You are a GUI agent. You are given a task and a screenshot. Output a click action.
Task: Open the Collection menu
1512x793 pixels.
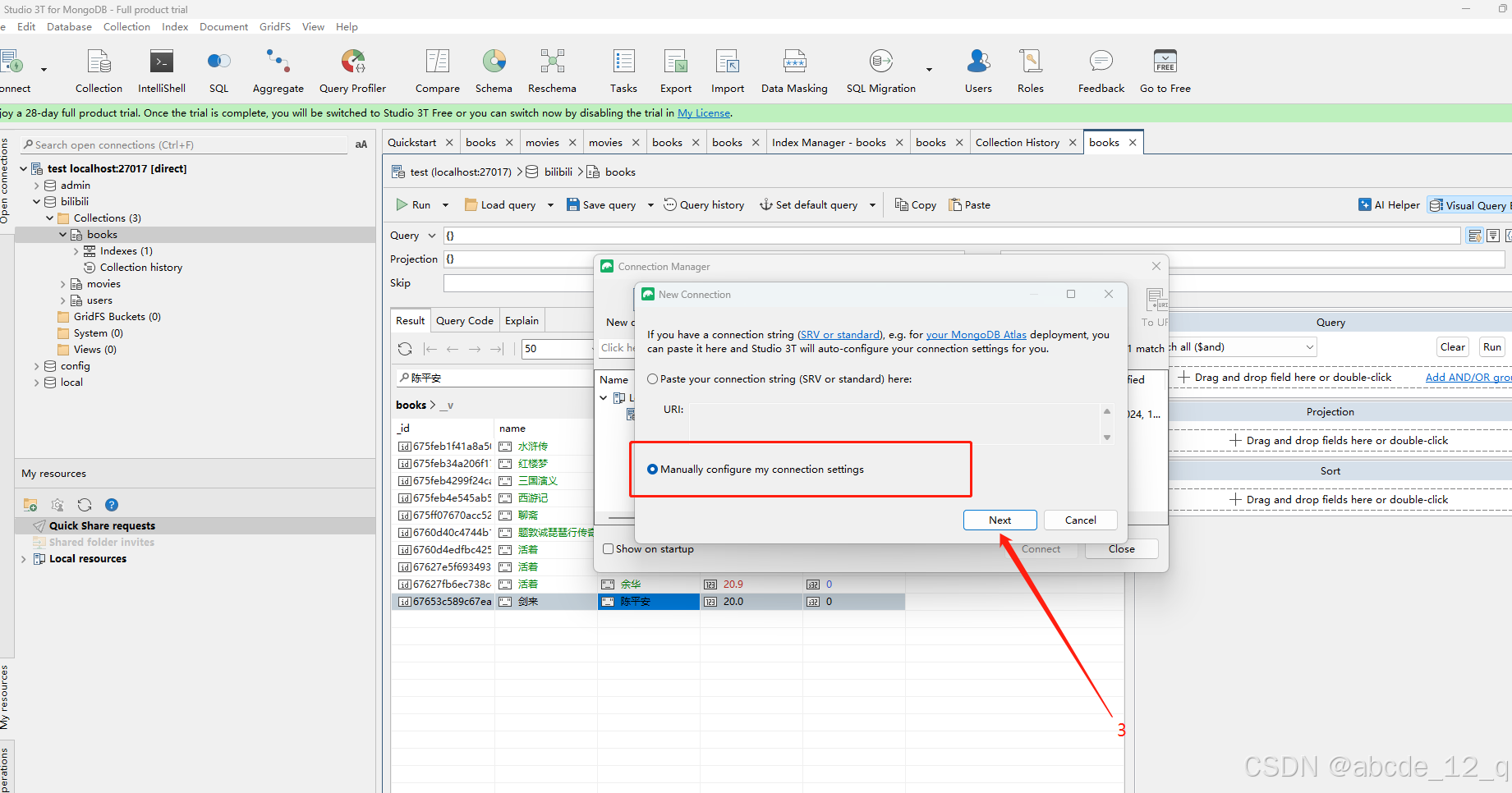[126, 26]
